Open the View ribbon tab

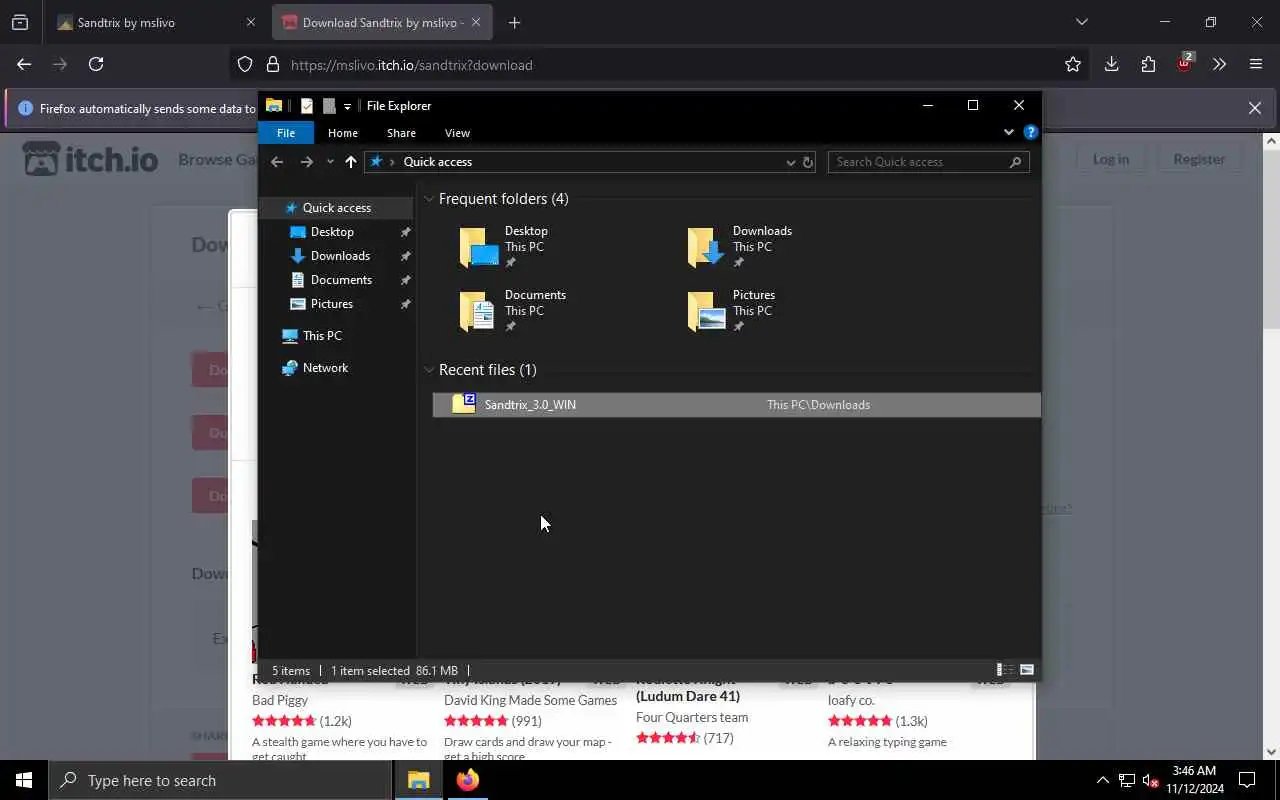click(457, 133)
